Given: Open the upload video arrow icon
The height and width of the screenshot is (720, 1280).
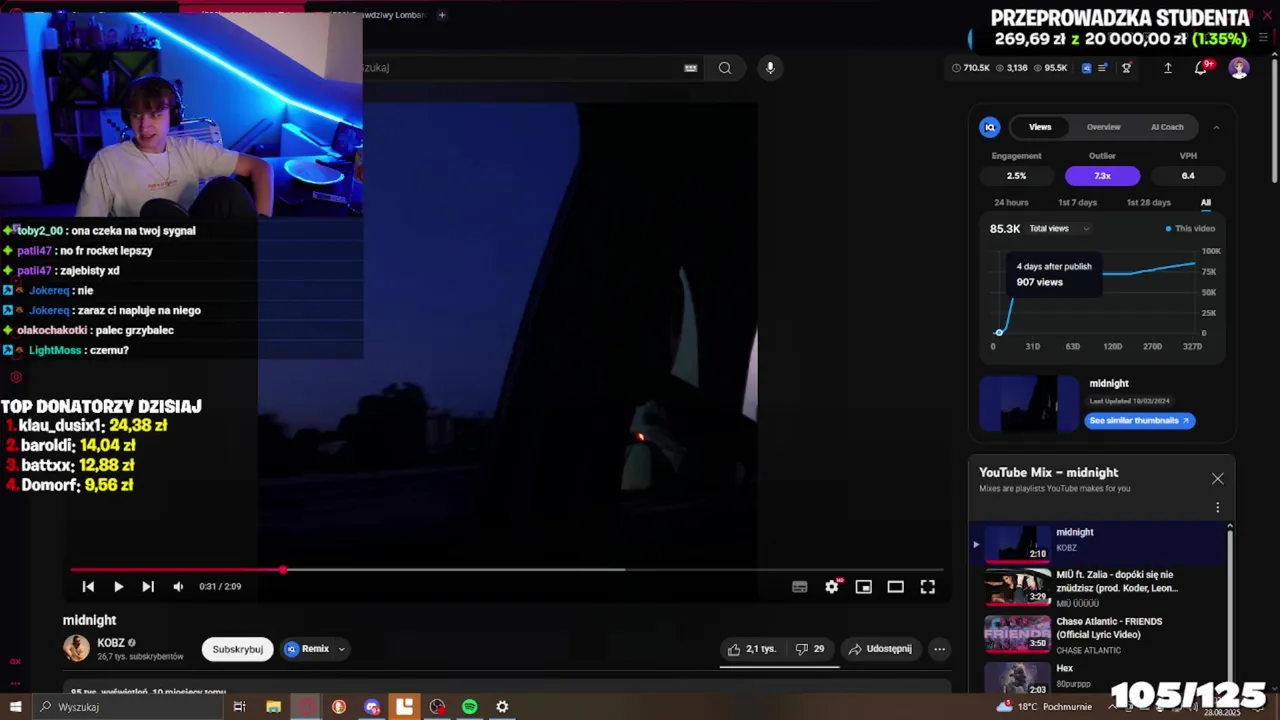Looking at the screenshot, I should click(1167, 68).
